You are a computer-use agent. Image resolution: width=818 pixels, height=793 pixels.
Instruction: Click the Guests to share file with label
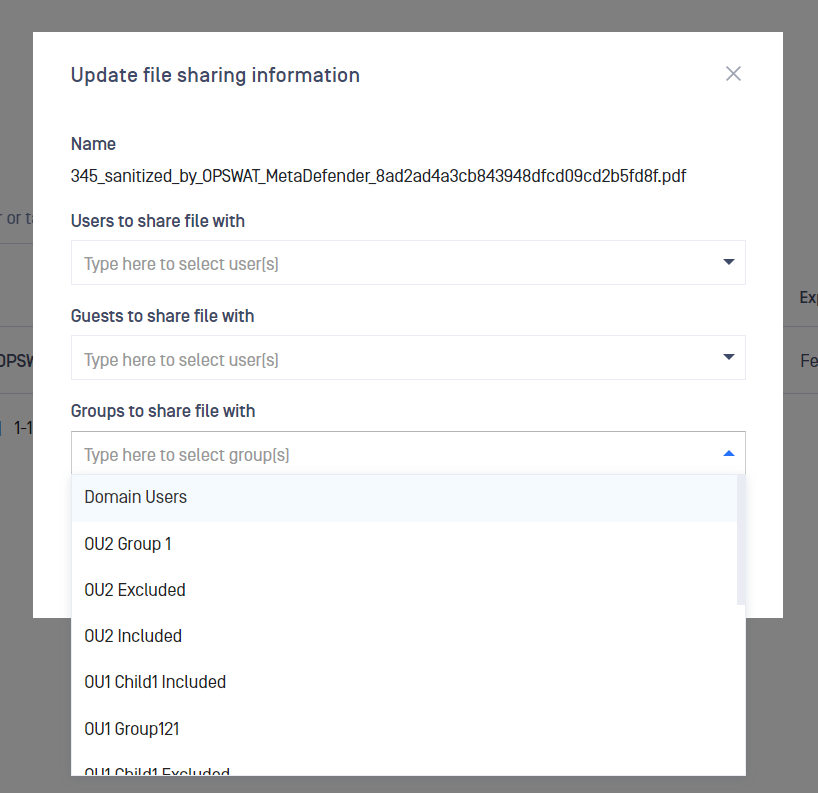pyautogui.click(x=162, y=316)
